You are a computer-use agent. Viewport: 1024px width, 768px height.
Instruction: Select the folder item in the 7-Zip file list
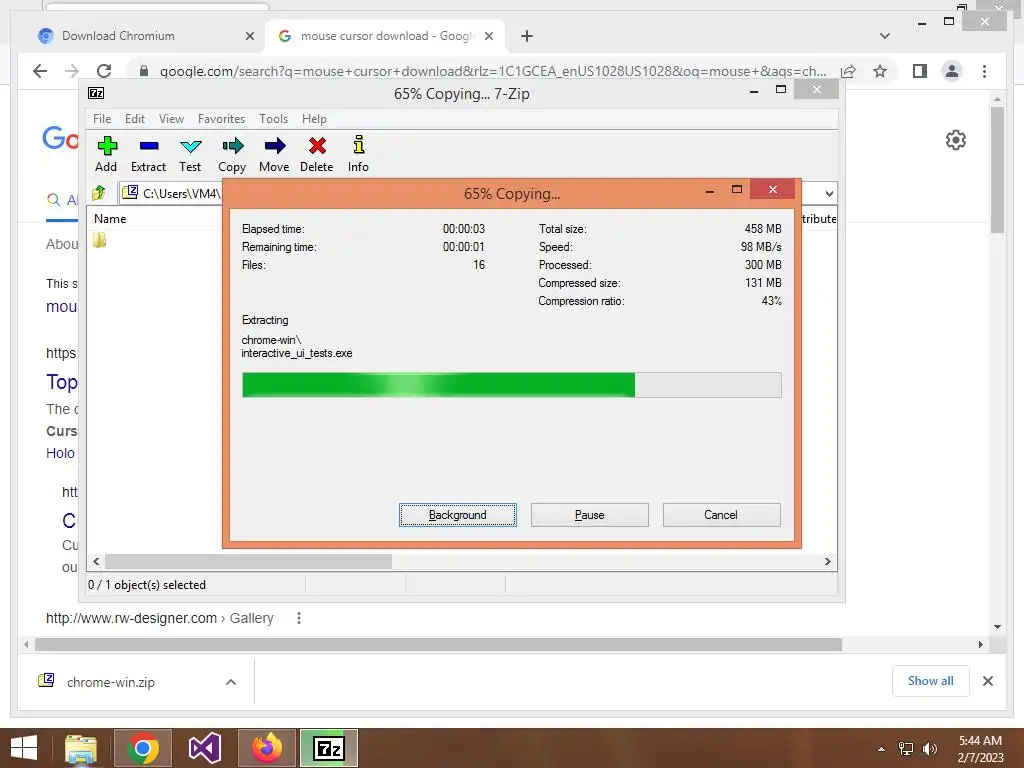99,240
